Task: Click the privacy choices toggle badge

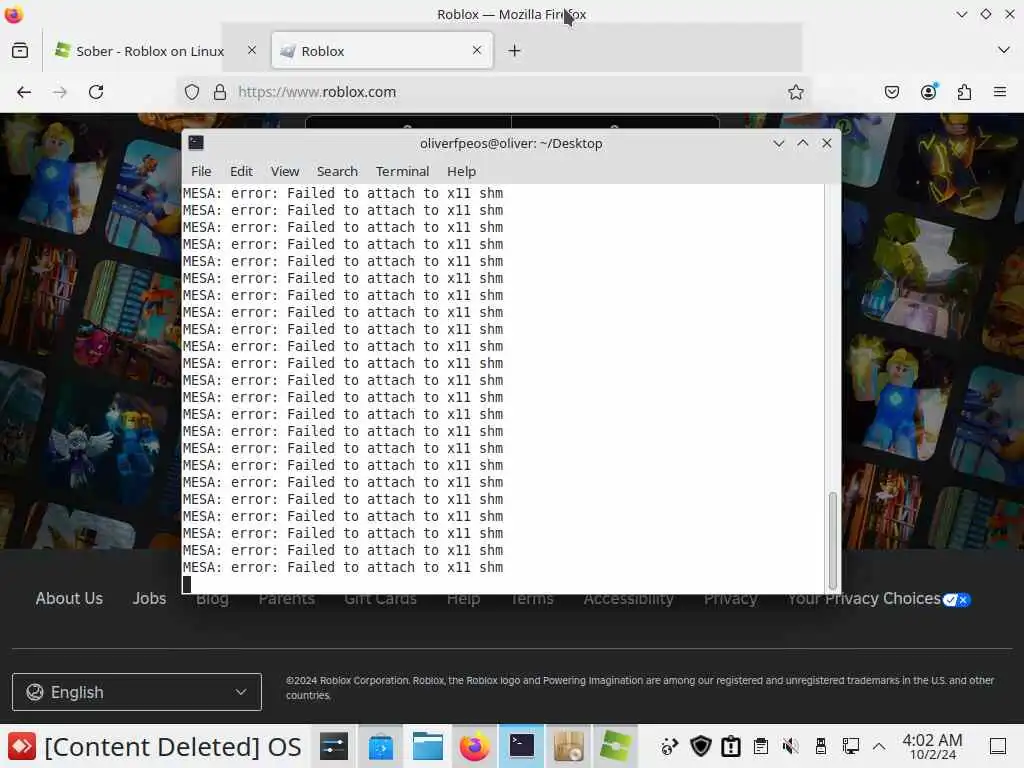Action: tap(957, 600)
